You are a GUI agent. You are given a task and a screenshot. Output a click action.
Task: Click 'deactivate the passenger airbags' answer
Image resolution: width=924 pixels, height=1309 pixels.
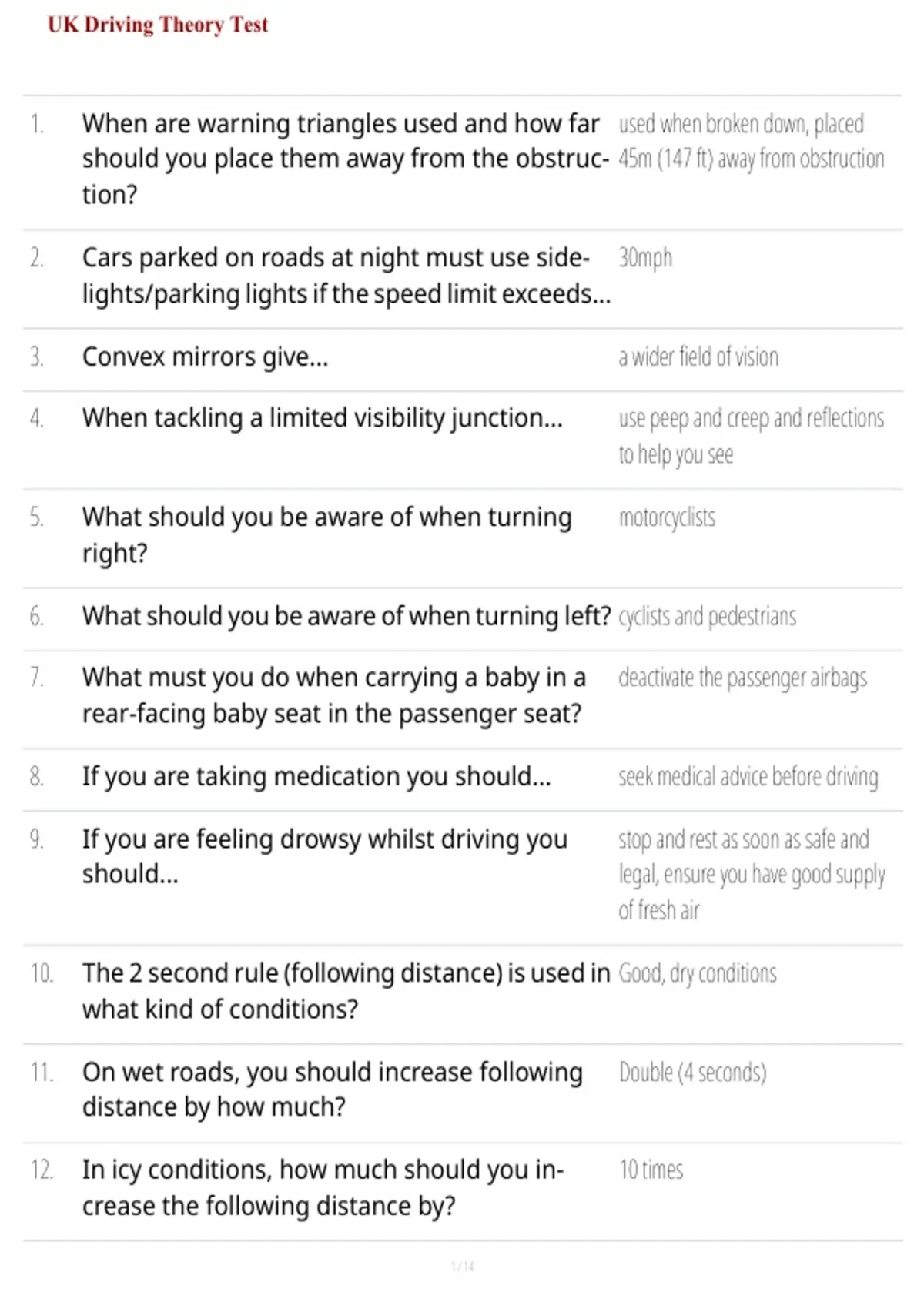[742, 678]
